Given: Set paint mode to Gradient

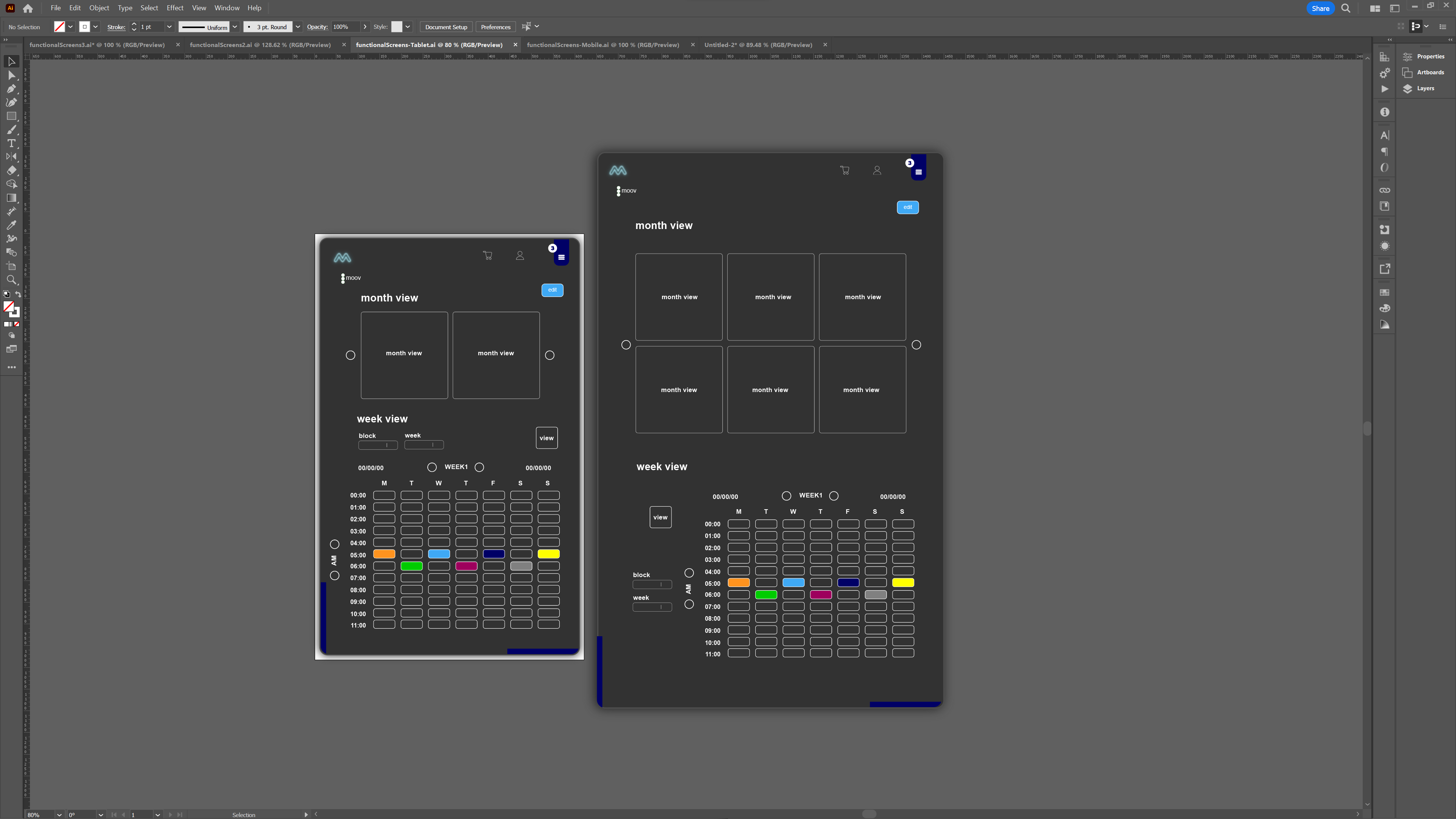Looking at the screenshot, I should 11,325.
